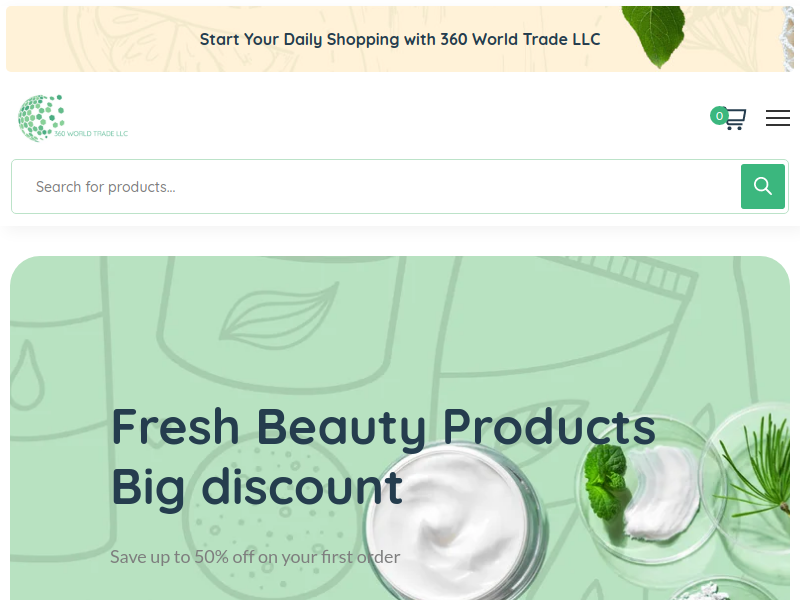The image size is (800, 600).
Task: Click the cart count badge showing 0
Action: [x=719, y=116]
